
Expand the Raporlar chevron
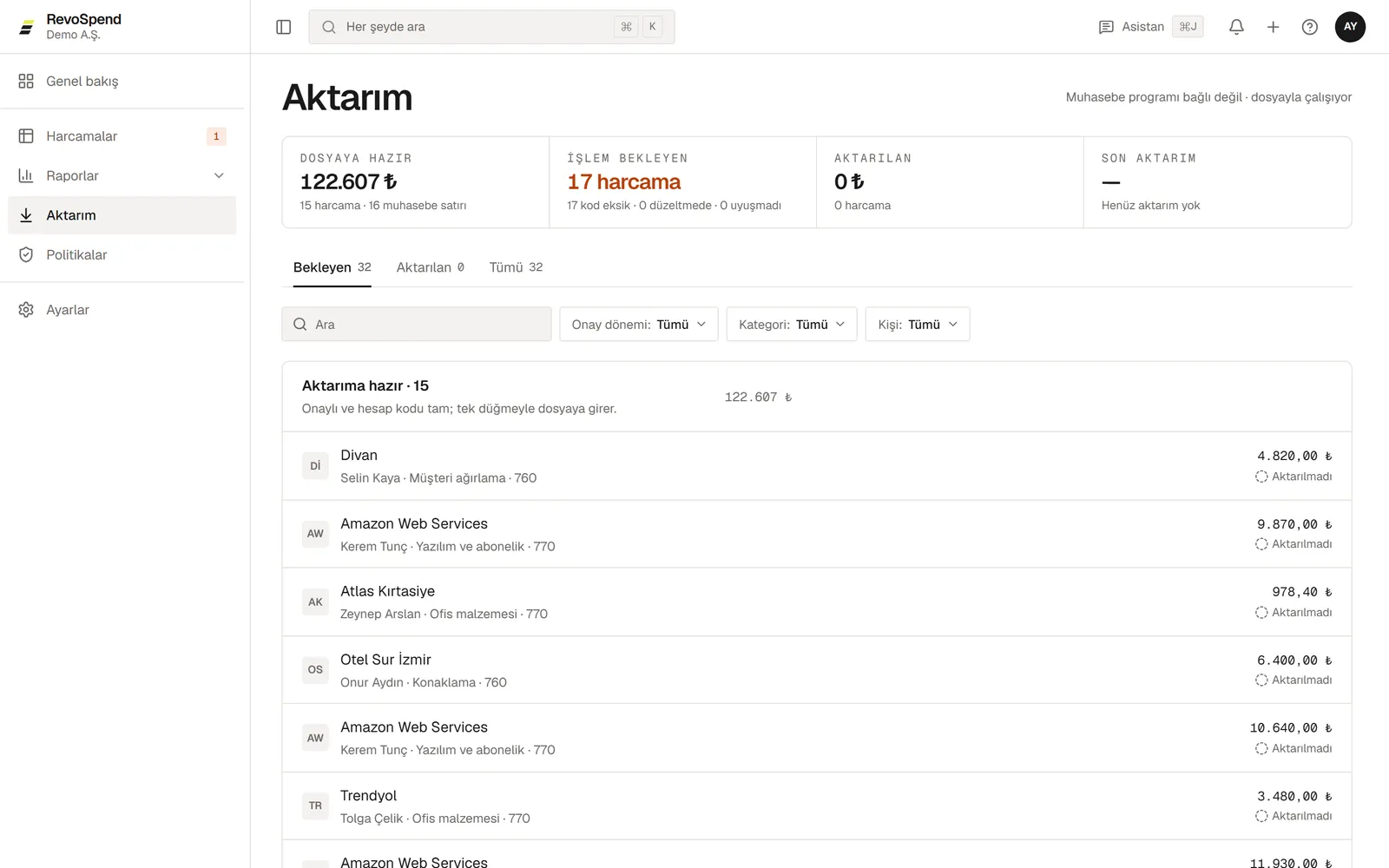pyautogui.click(x=219, y=175)
